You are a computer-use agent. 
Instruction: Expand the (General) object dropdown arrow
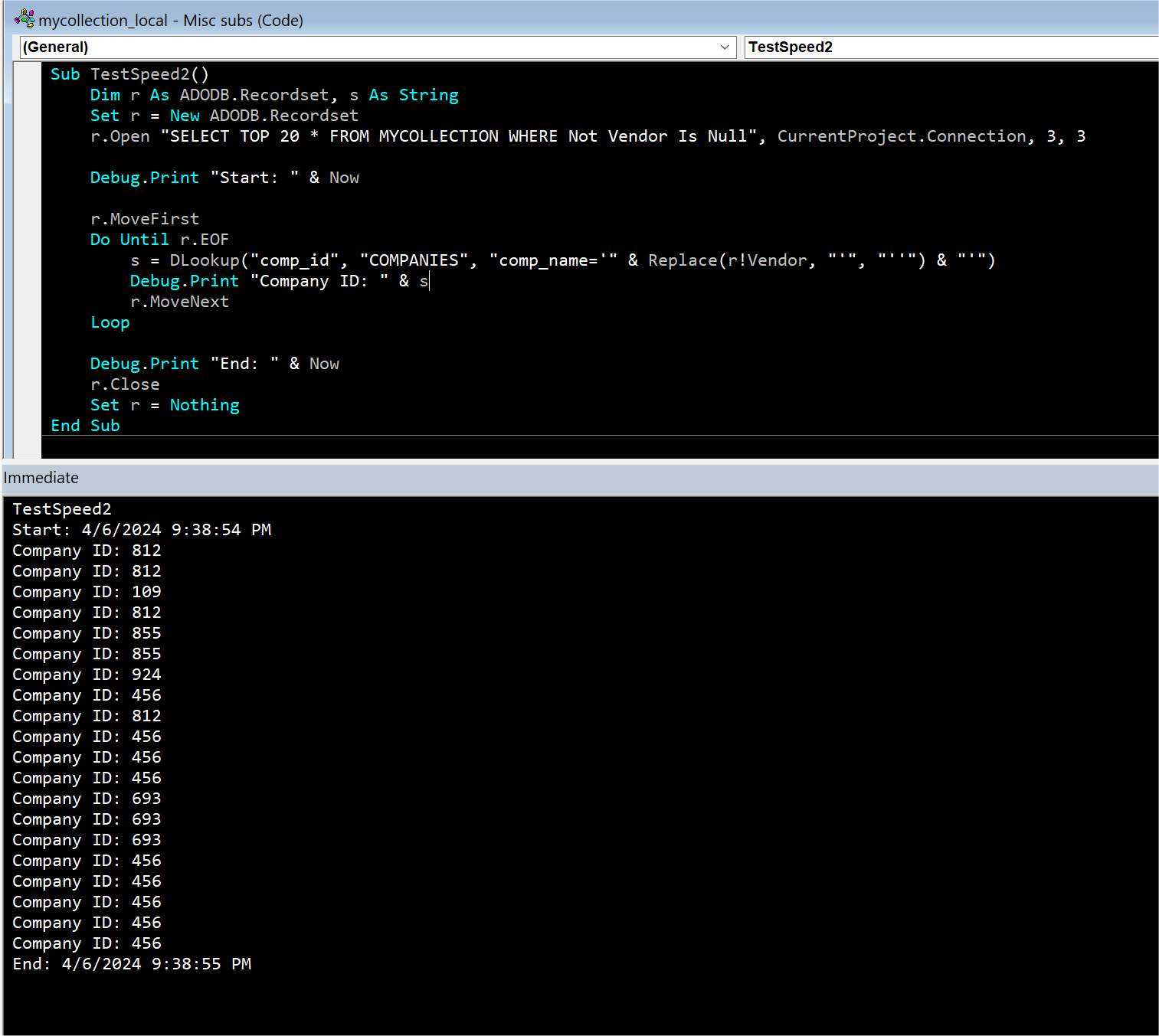pyautogui.click(x=724, y=47)
